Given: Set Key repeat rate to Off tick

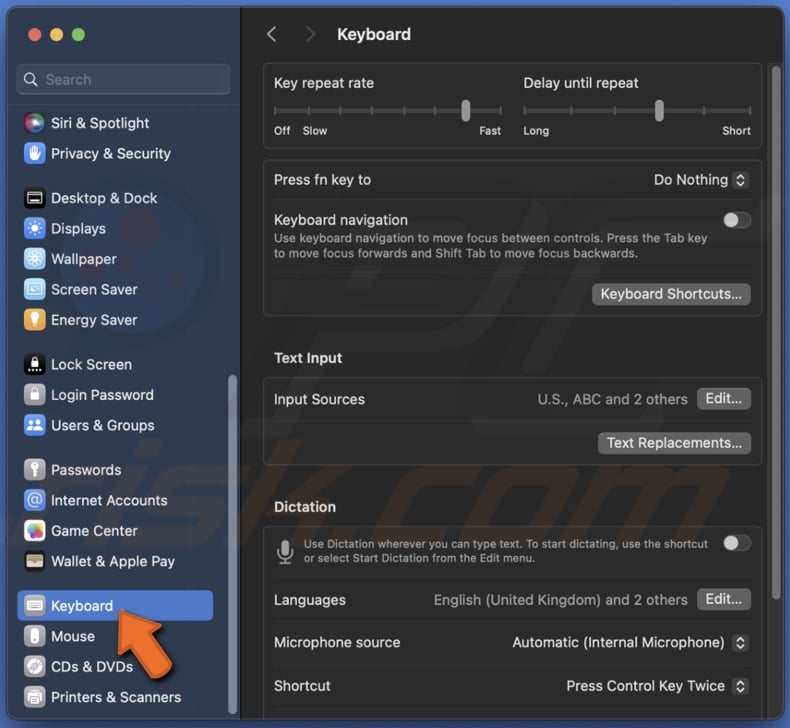Looking at the screenshot, I should pos(275,110).
